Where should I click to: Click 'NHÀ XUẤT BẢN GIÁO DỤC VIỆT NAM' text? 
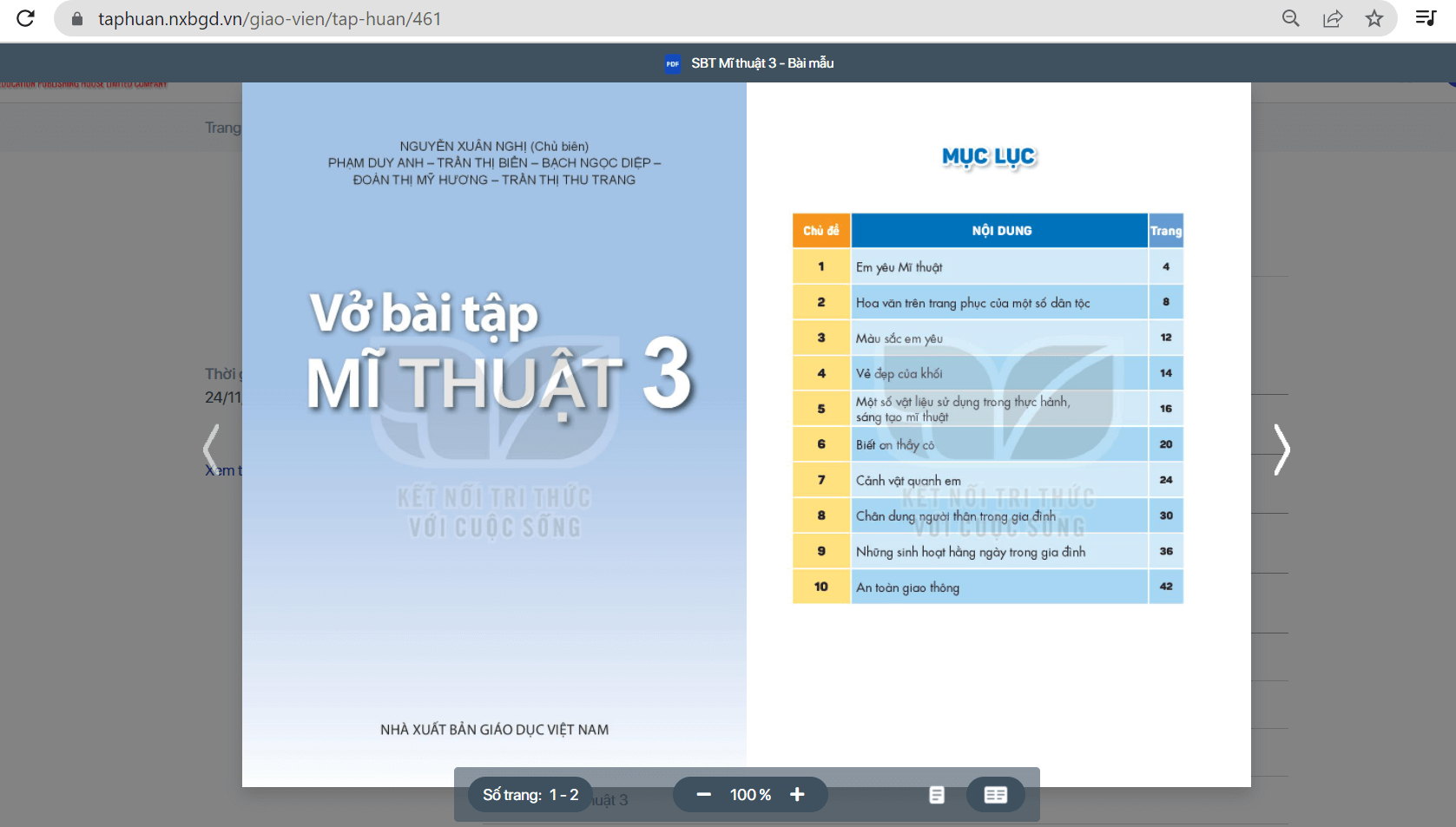pyautogui.click(x=494, y=730)
